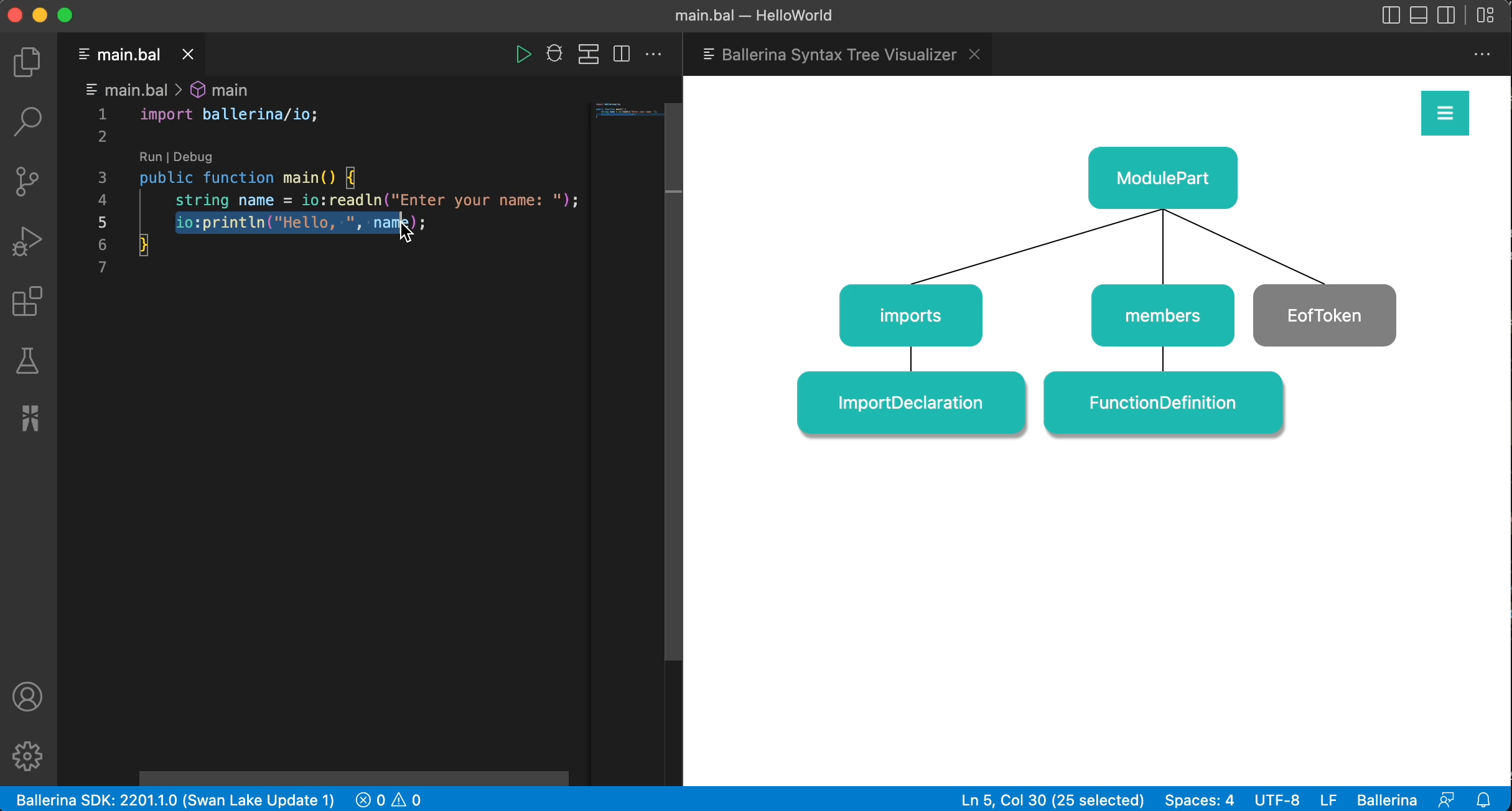This screenshot has height=811, width=1512.
Task: Toggle the primary side bar layout
Action: pos(1391,15)
